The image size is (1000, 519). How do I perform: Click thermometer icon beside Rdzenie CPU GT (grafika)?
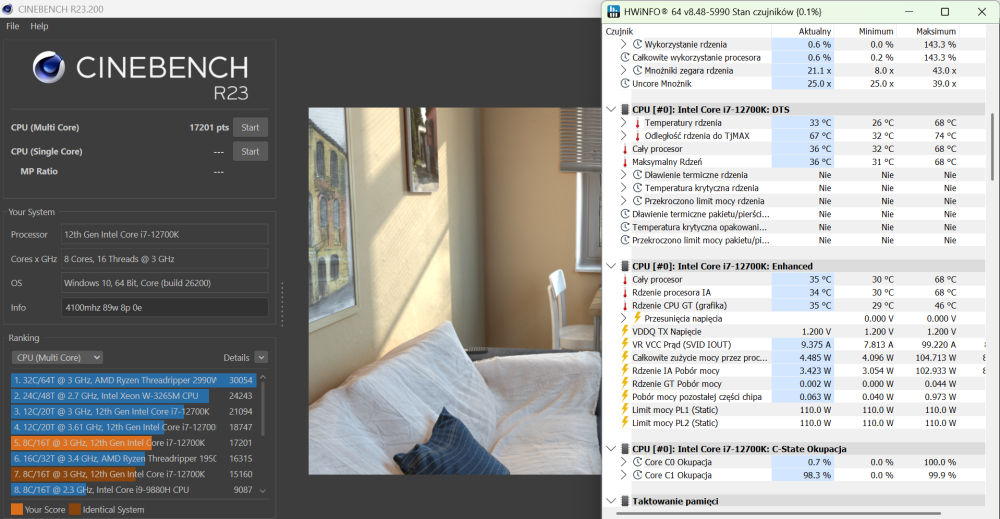pos(625,305)
